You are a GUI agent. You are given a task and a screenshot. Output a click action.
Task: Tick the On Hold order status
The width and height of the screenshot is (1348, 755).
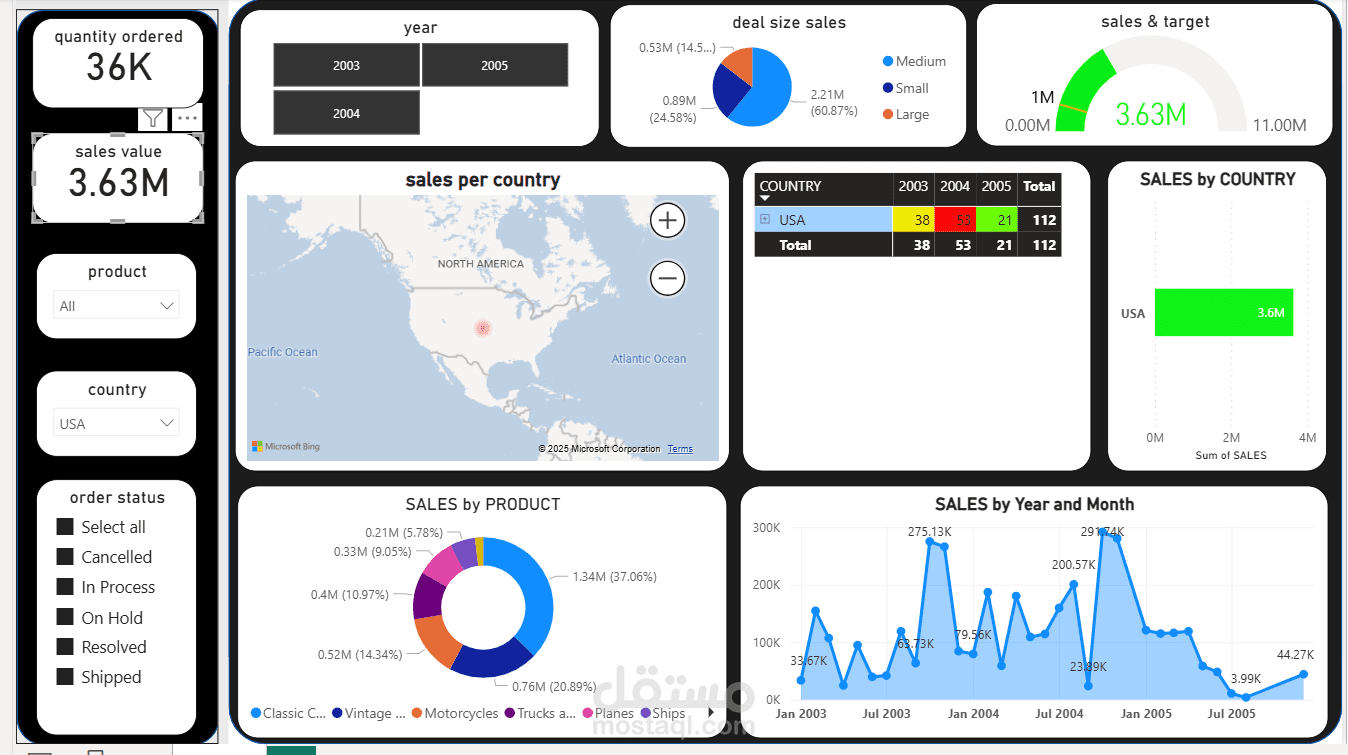[x=65, y=616]
